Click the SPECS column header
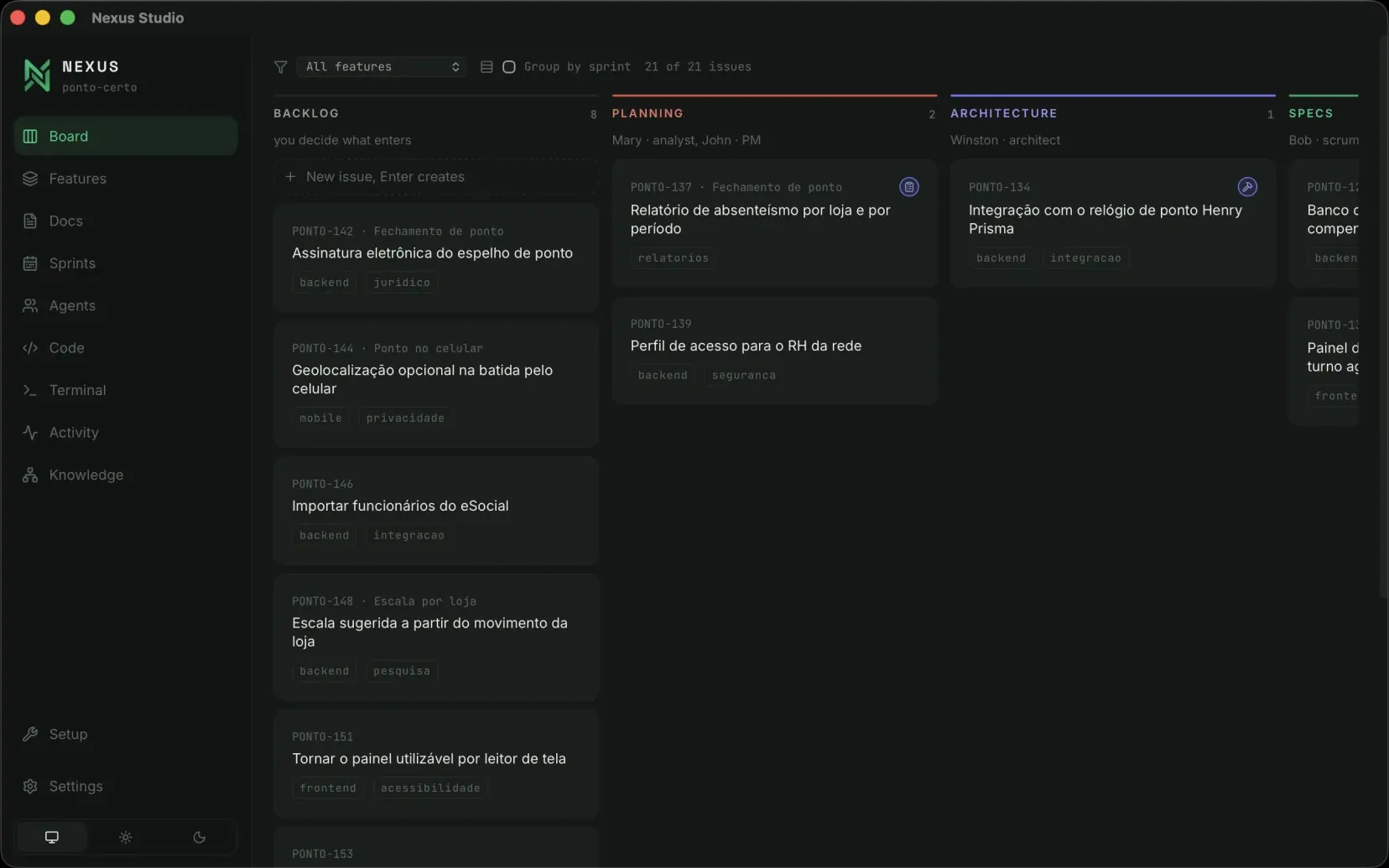The height and width of the screenshot is (868, 1389). point(1311,113)
